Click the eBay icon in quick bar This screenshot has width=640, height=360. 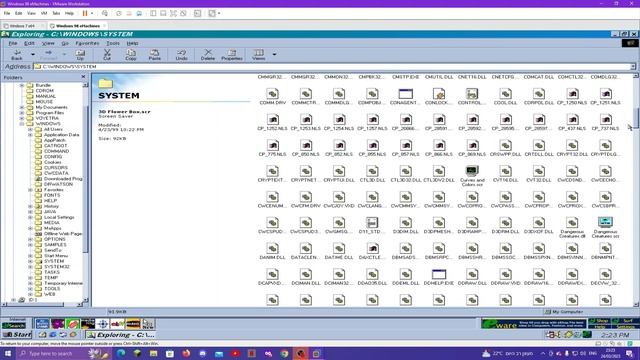tap(117, 324)
